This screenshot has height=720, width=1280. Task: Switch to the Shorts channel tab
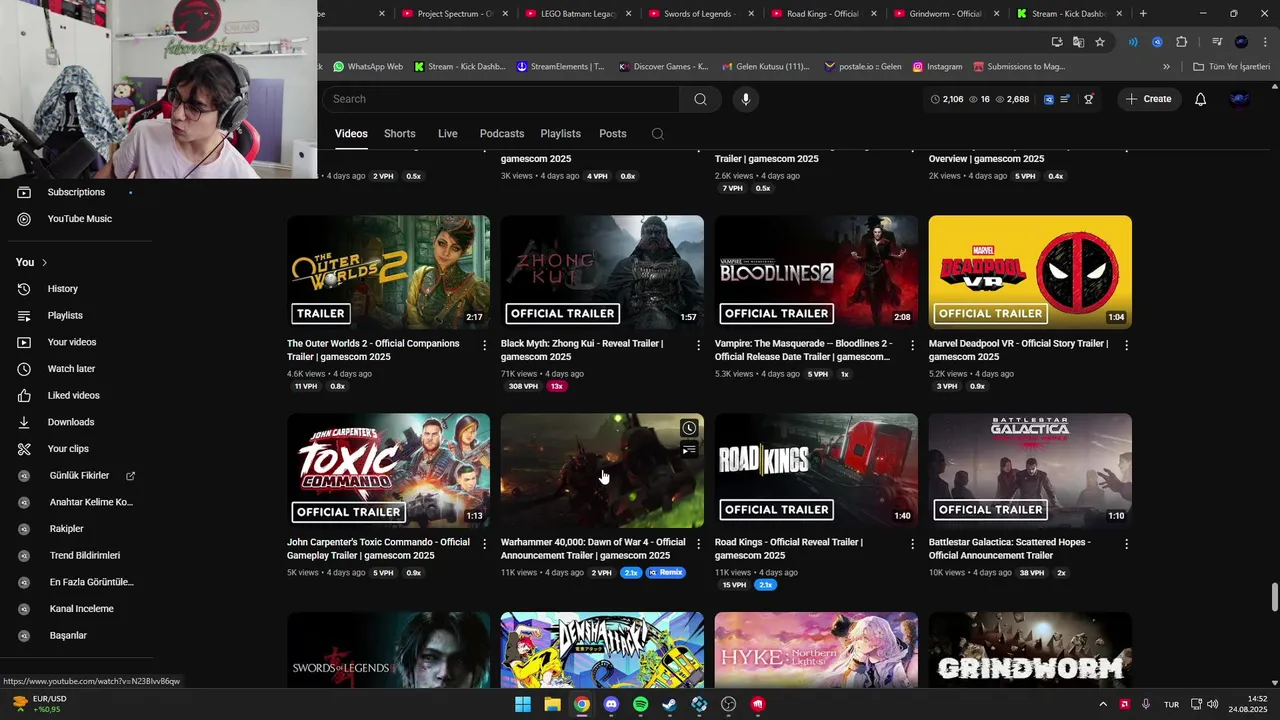click(399, 134)
